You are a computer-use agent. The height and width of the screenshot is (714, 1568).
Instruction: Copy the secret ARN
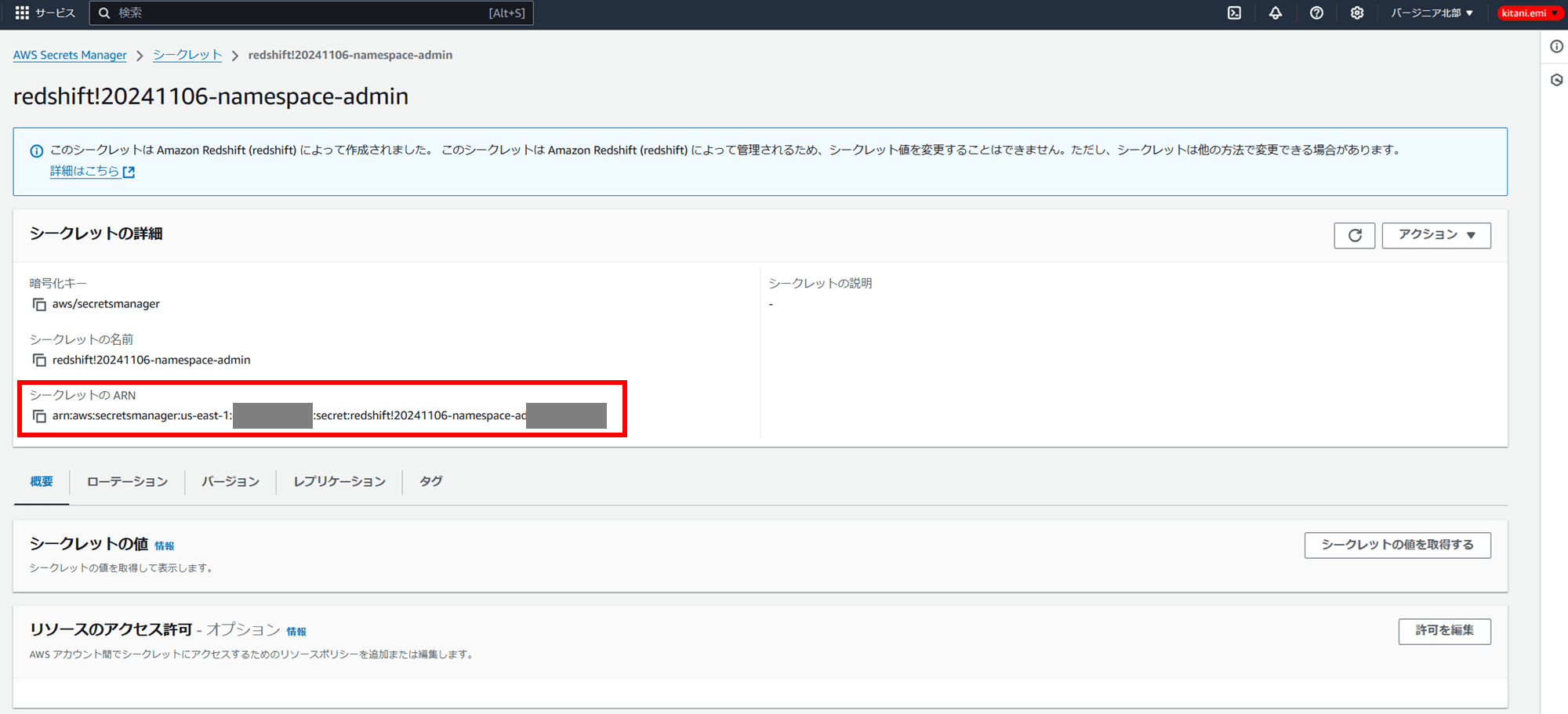[x=39, y=415]
